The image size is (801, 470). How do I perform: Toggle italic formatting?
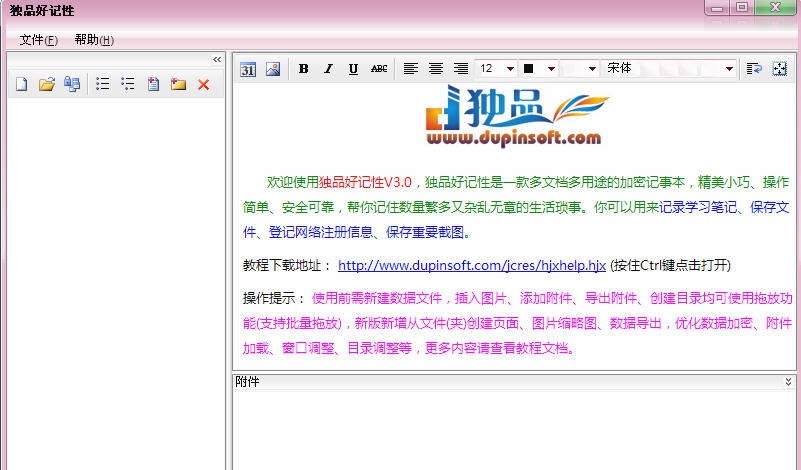click(328, 68)
